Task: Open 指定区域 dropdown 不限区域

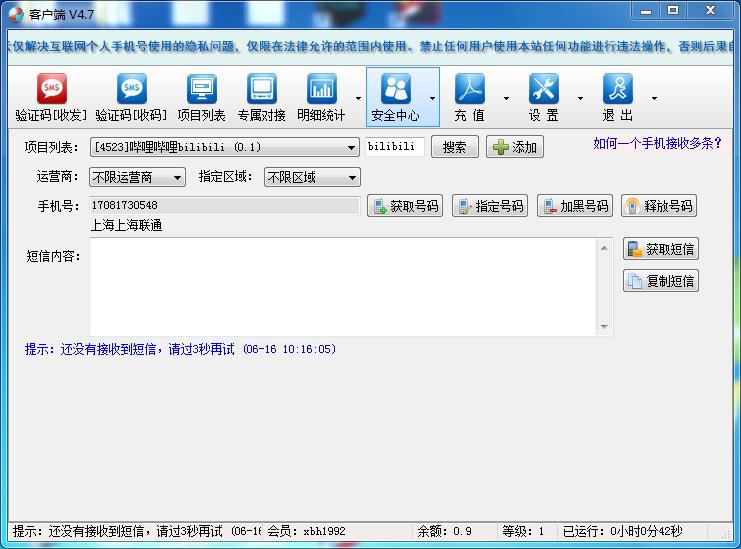Action: (x=312, y=177)
